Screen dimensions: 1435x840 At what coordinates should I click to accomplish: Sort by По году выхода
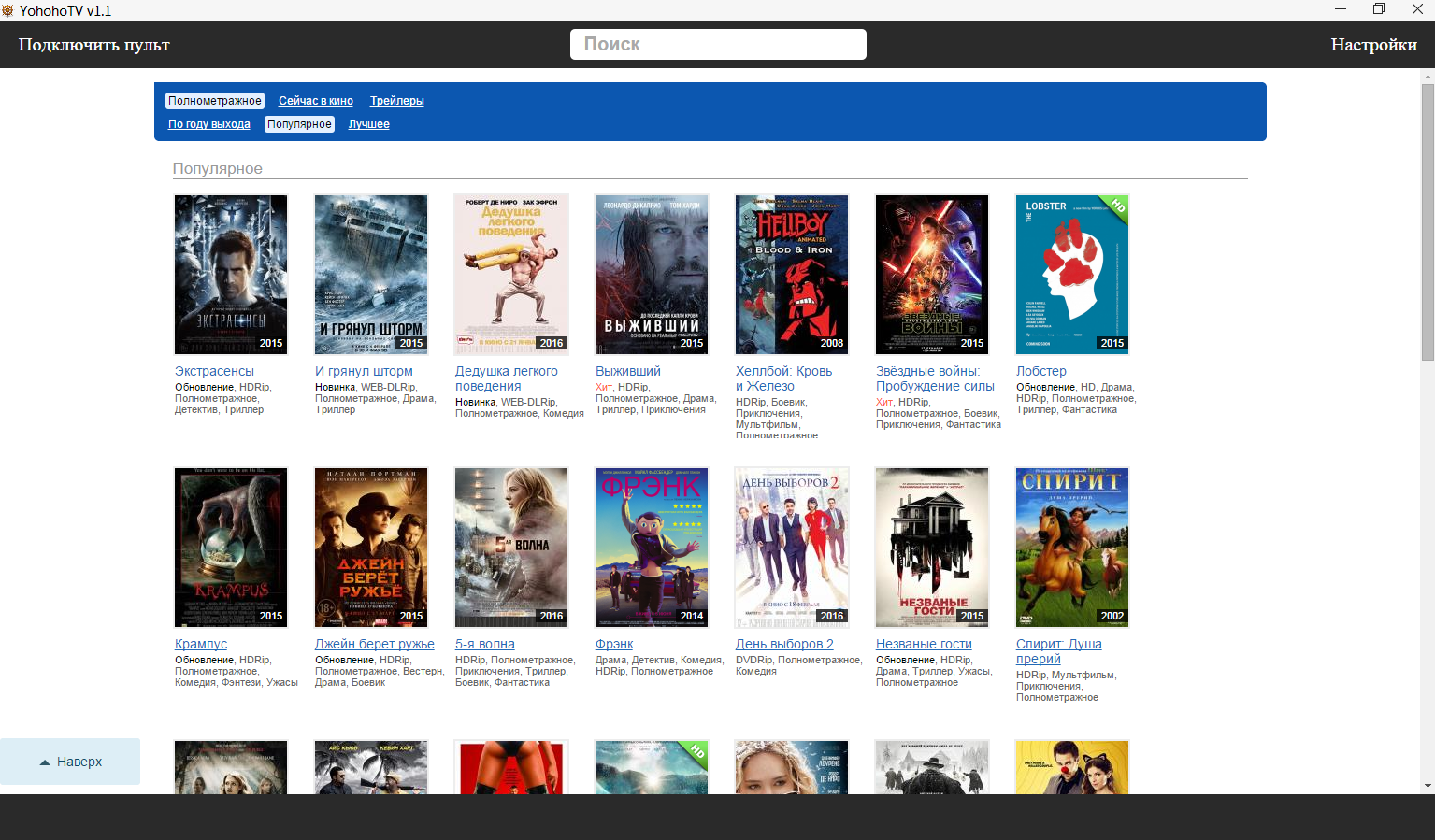209,124
